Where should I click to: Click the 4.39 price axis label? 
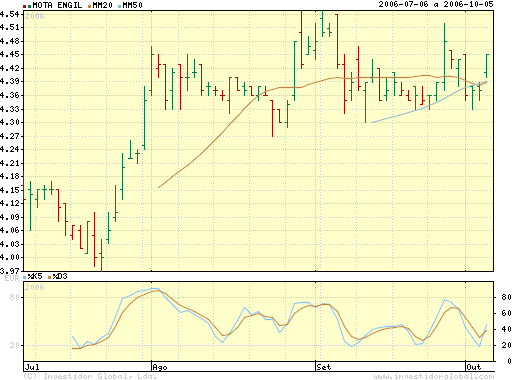point(9,82)
